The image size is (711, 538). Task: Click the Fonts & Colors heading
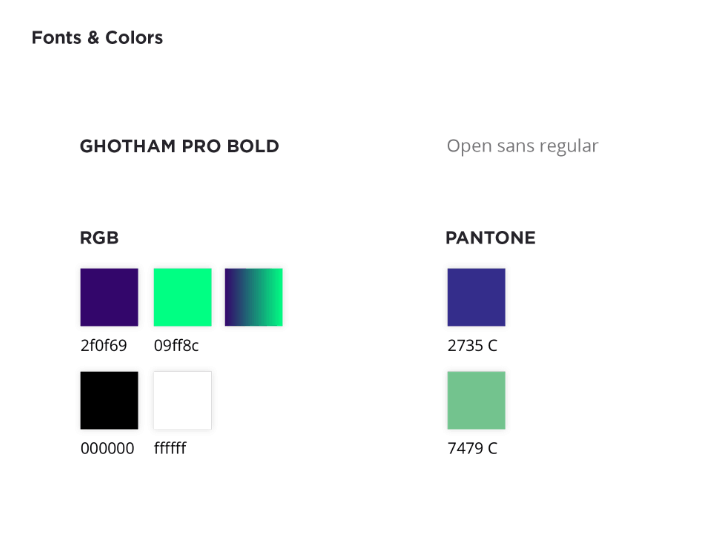point(97,38)
